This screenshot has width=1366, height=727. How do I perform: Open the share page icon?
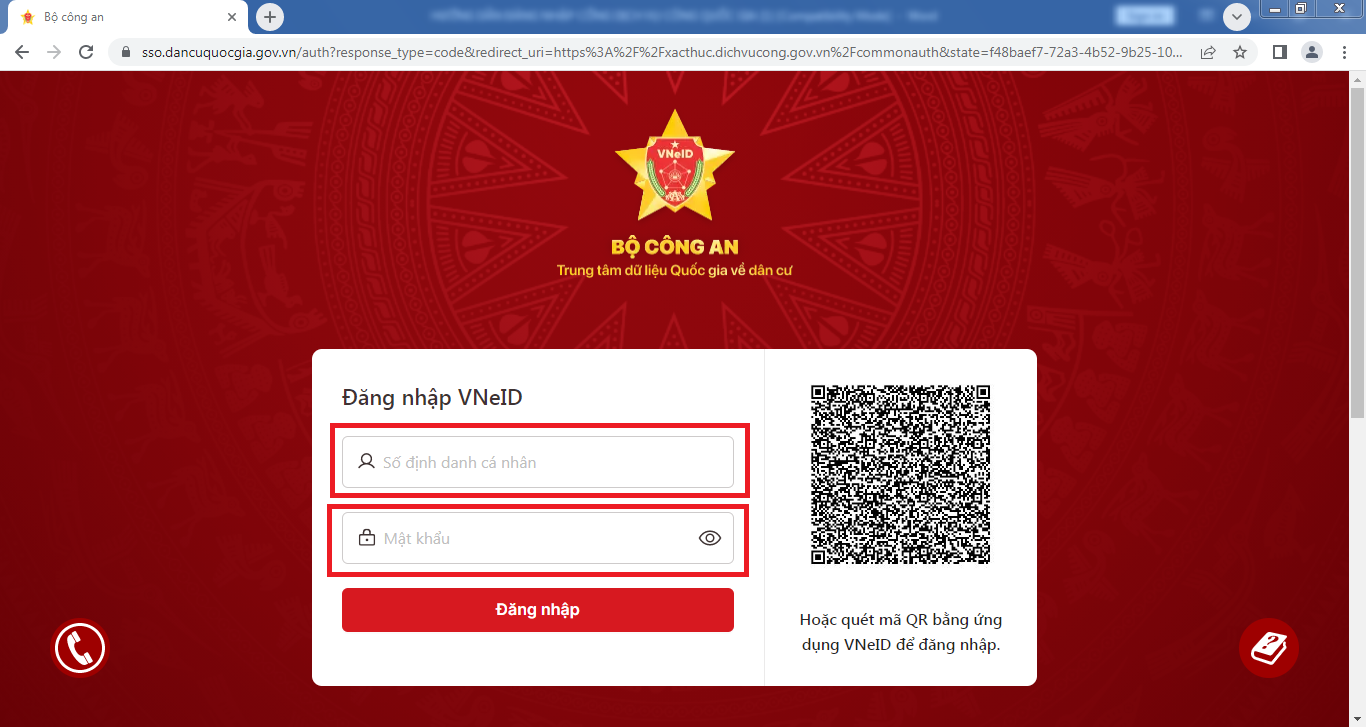tap(1208, 52)
